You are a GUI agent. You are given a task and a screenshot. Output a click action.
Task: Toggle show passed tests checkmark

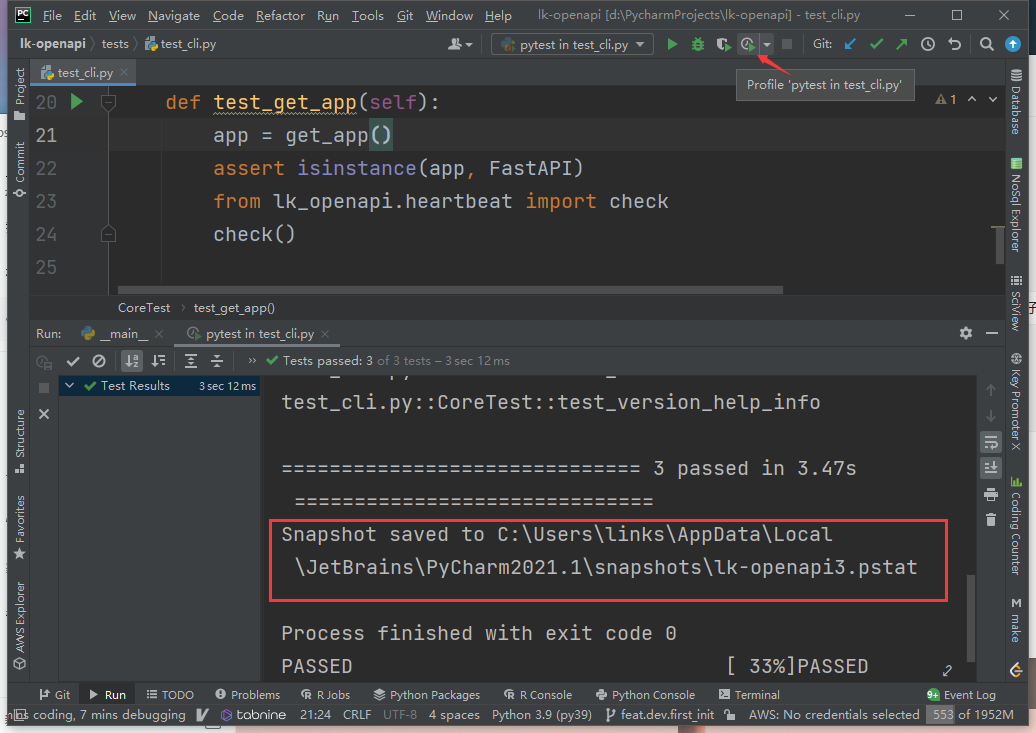pyautogui.click(x=73, y=361)
